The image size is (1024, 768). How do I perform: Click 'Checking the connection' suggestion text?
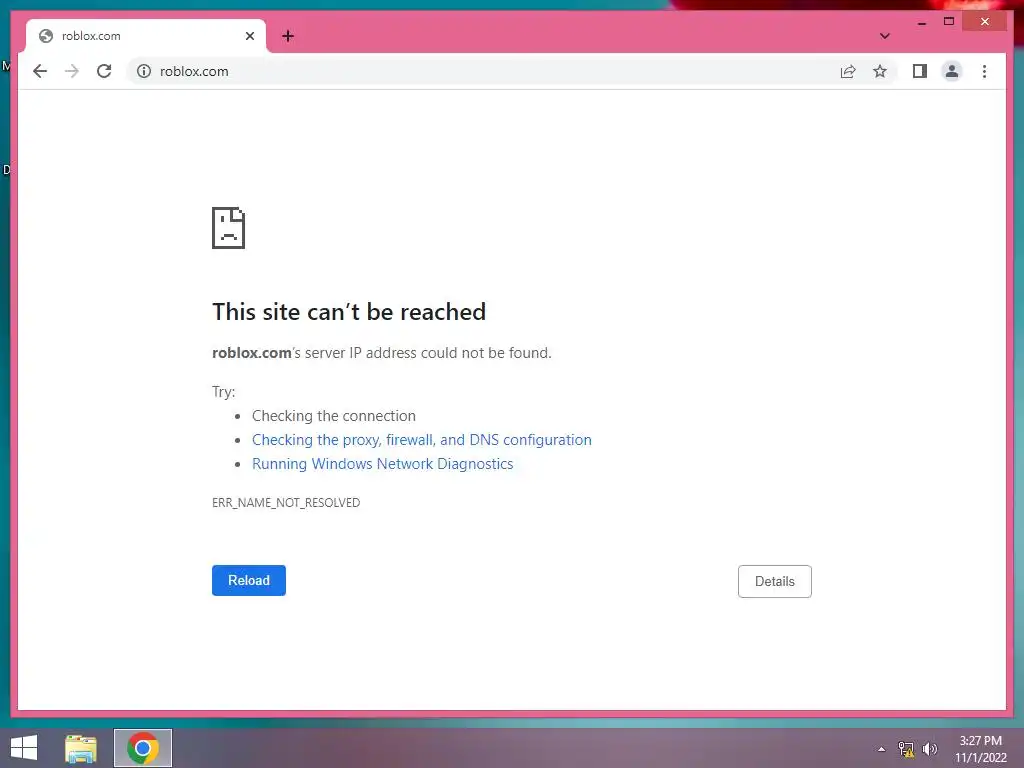tap(334, 416)
